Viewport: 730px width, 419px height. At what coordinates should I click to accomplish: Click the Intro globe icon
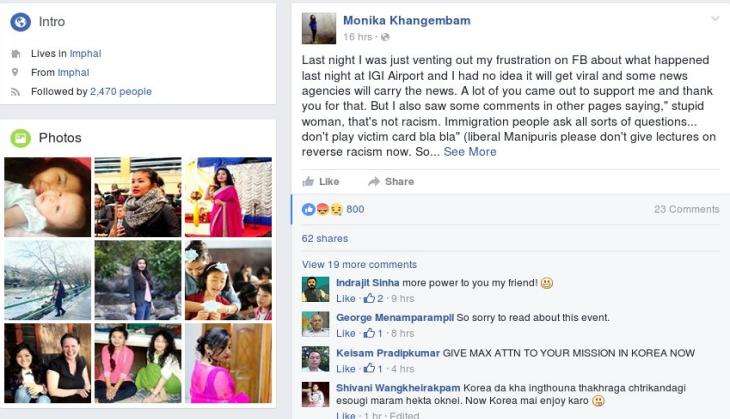tap(20, 22)
